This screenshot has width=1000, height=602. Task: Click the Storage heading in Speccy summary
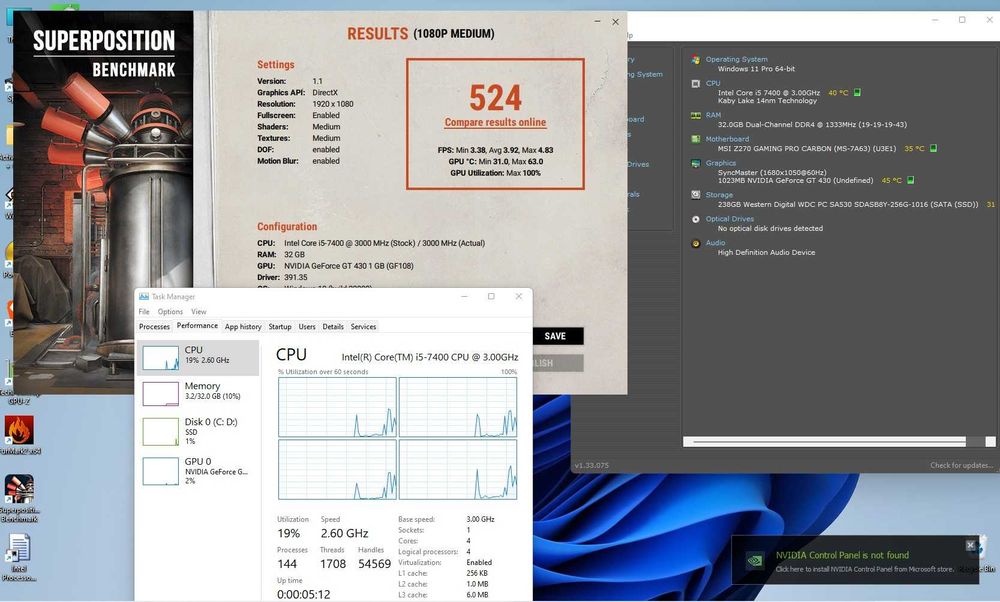(x=719, y=195)
